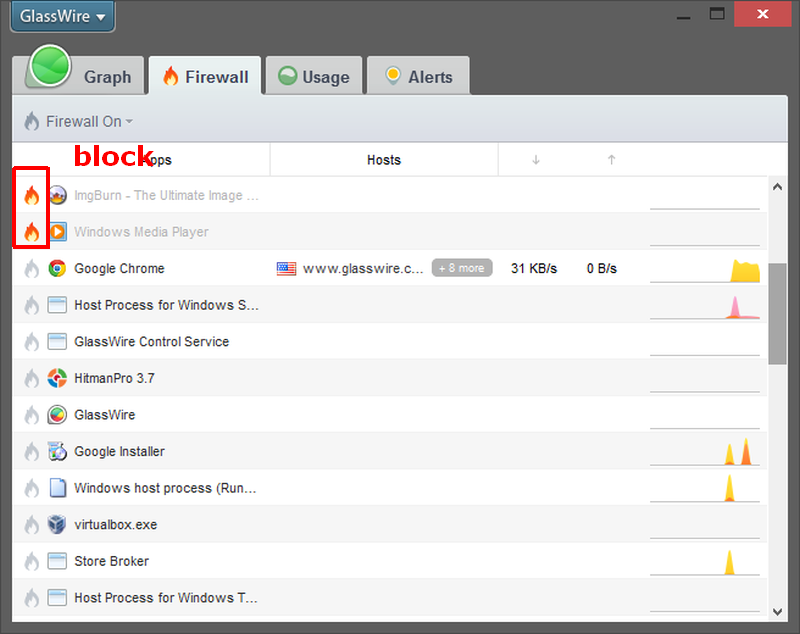Click the www.glasswire.c... host entry

tap(363, 268)
